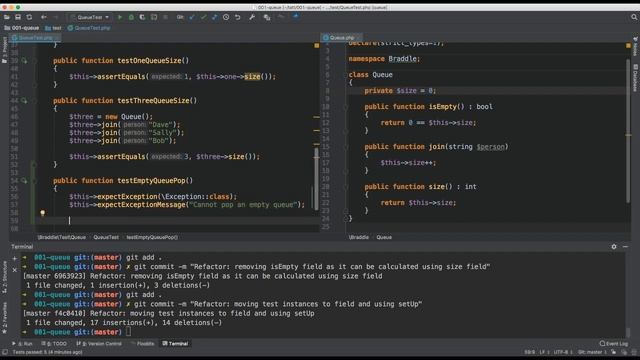Screen dimensions: 640x360
Task: Open the Event Log
Action: [x=614, y=344]
